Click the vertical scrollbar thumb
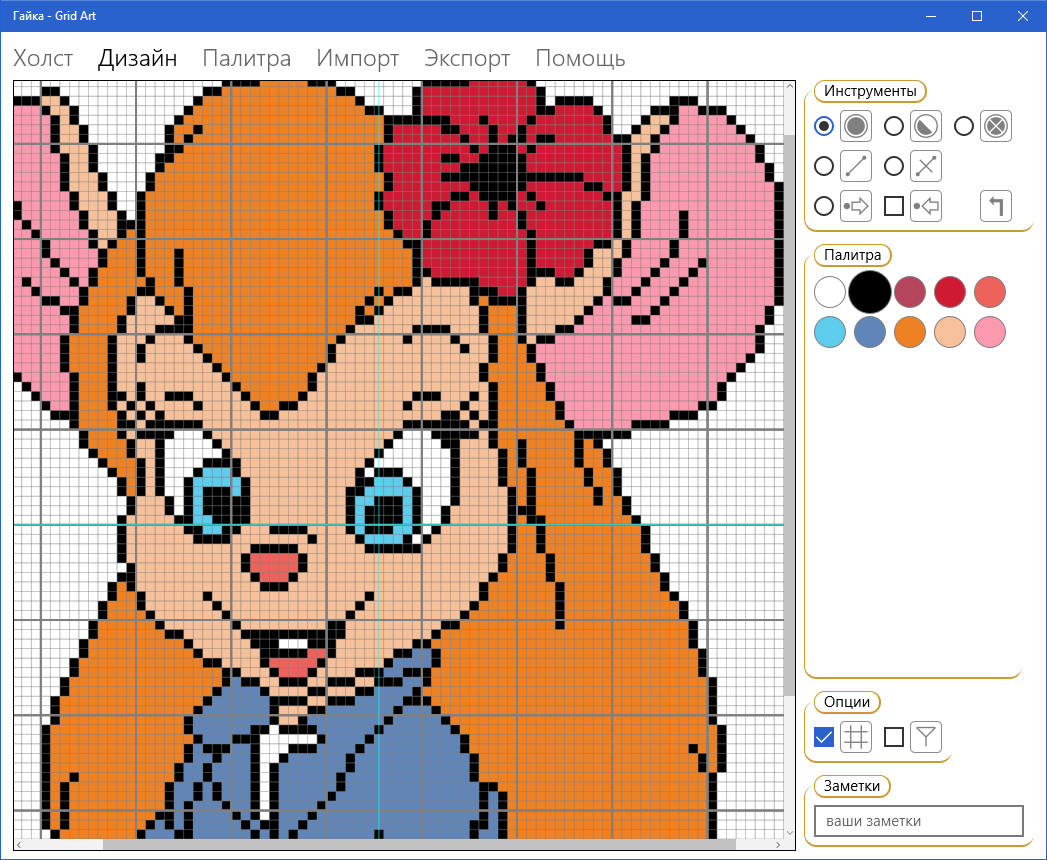 pyautogui.click(x=790, y=415)
